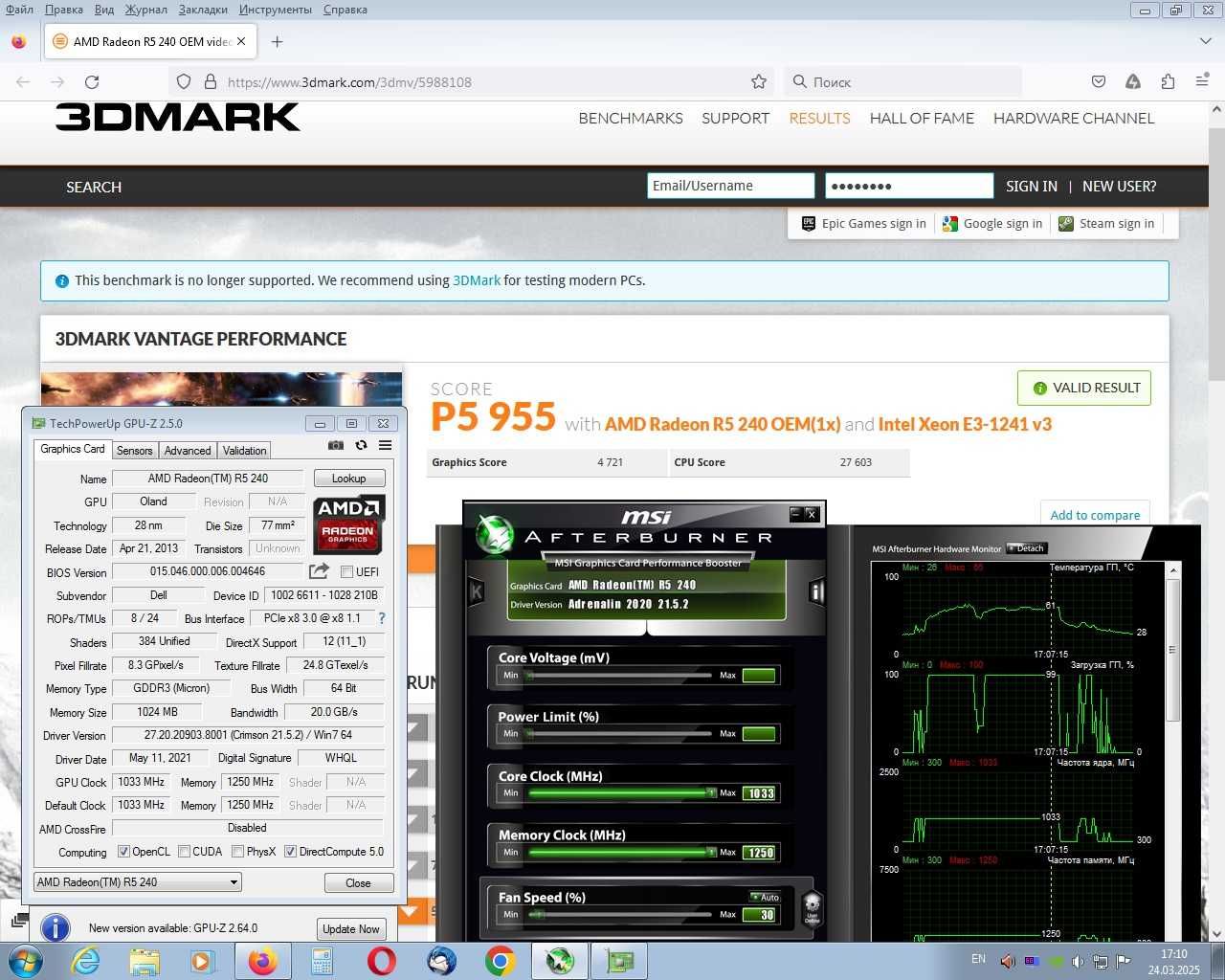
Task: Open the Закладки menu in Firefox
Action: pyautogui.click(x=203, y=10)
